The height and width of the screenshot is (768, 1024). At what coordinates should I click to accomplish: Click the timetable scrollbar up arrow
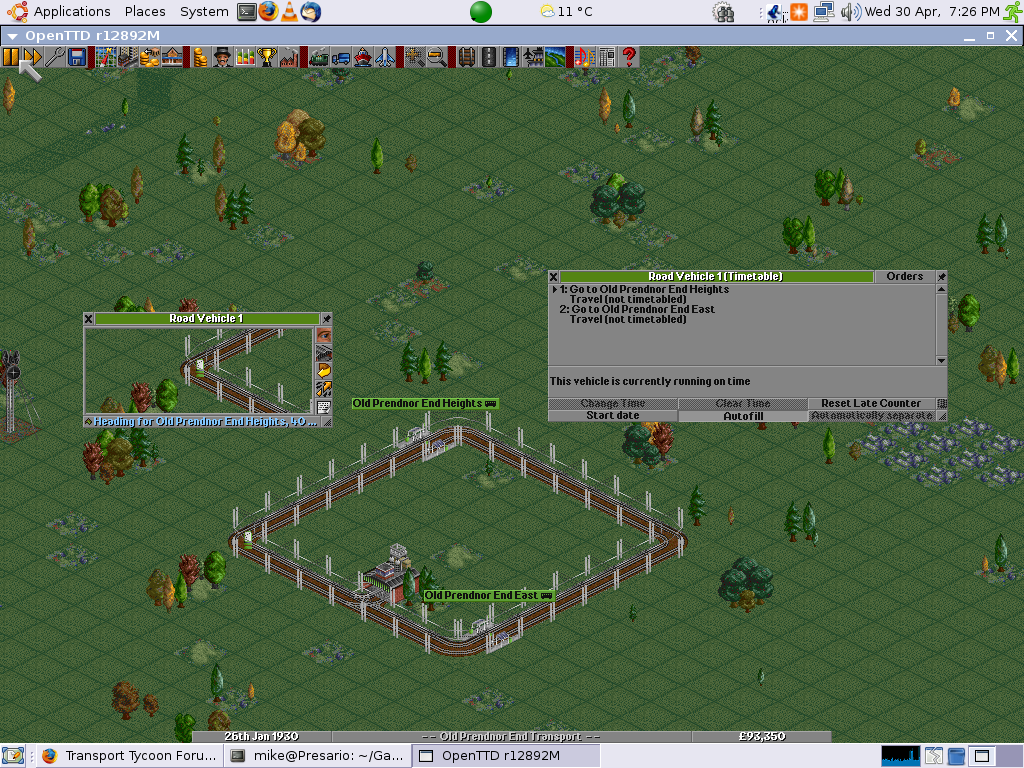pyautogui.click(x=941, y=289)
